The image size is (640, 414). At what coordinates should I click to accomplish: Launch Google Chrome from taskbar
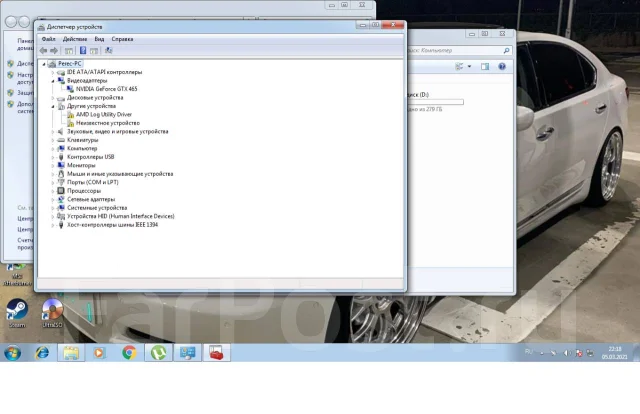[129, 353]
